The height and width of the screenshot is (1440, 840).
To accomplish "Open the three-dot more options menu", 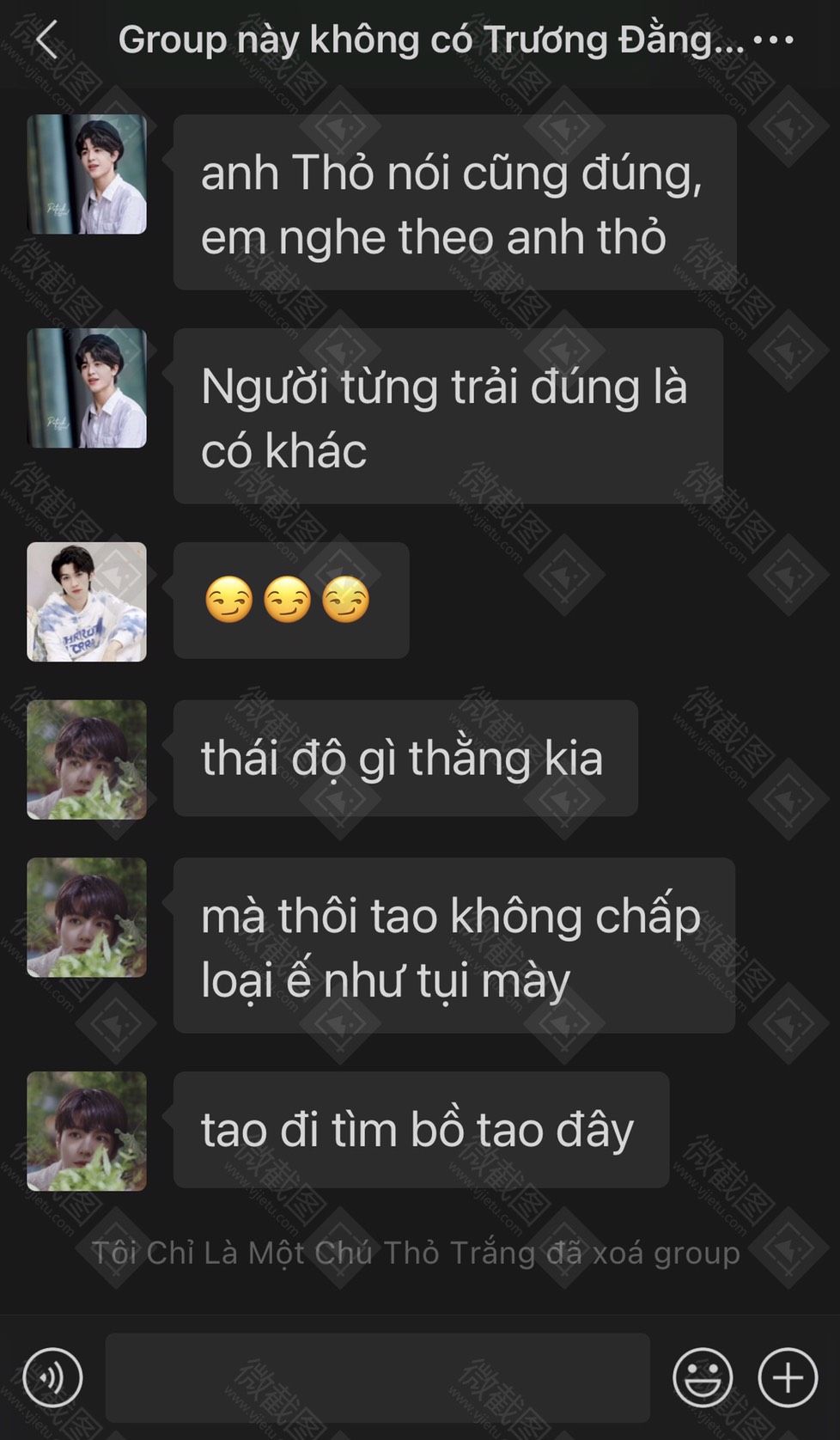I will tap(773, 40).
